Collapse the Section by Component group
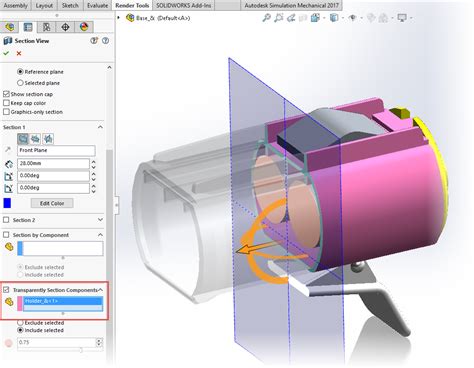Viewport: 474px width, 368px height. 100,235
